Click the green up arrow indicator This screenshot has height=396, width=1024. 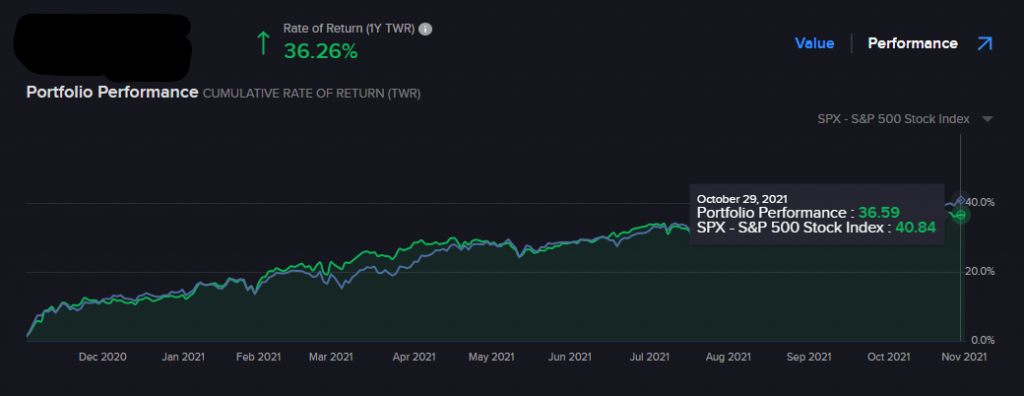(263, 42)
